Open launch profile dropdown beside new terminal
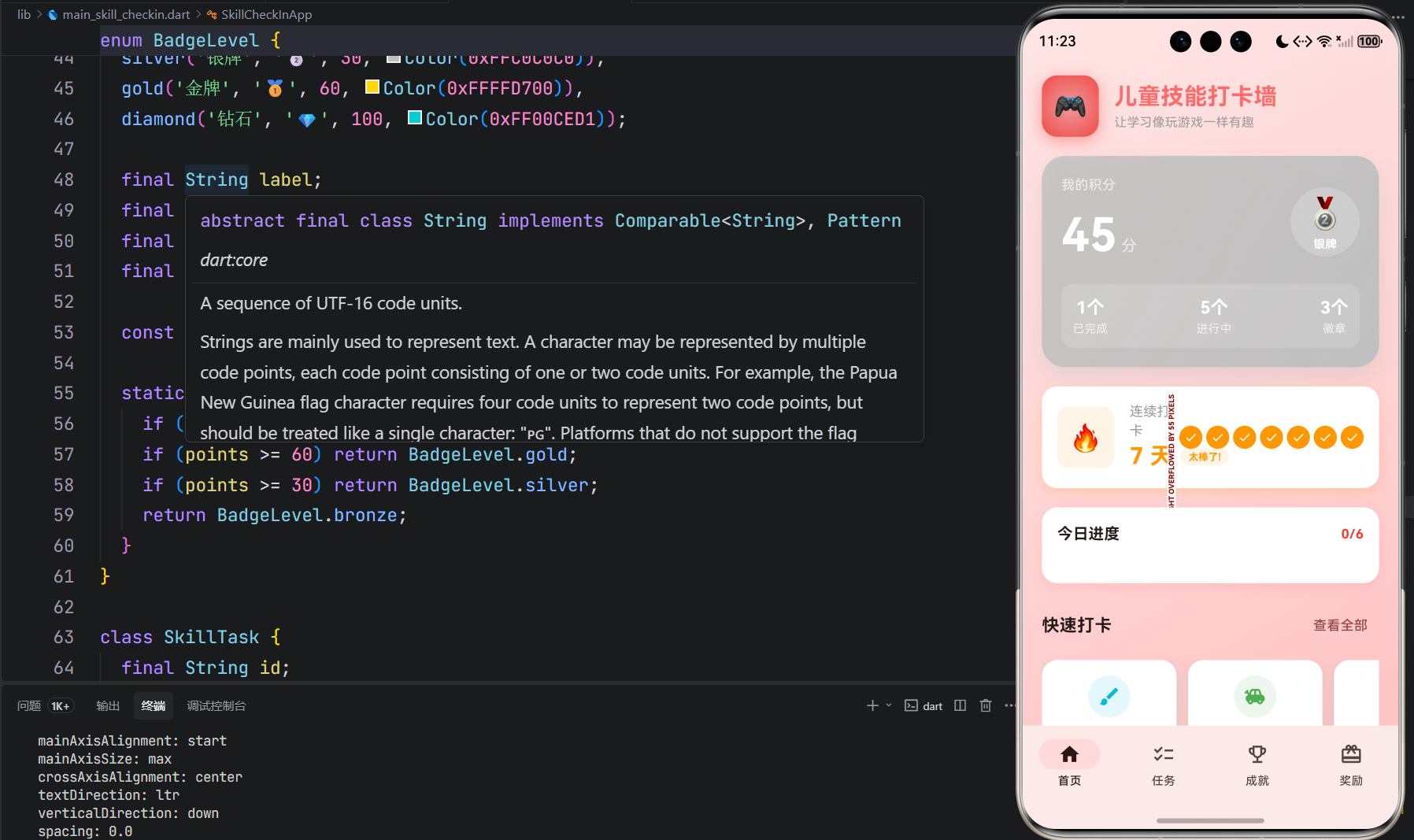Viewport: 1414px width, 840px height. [x=889, y=705]
